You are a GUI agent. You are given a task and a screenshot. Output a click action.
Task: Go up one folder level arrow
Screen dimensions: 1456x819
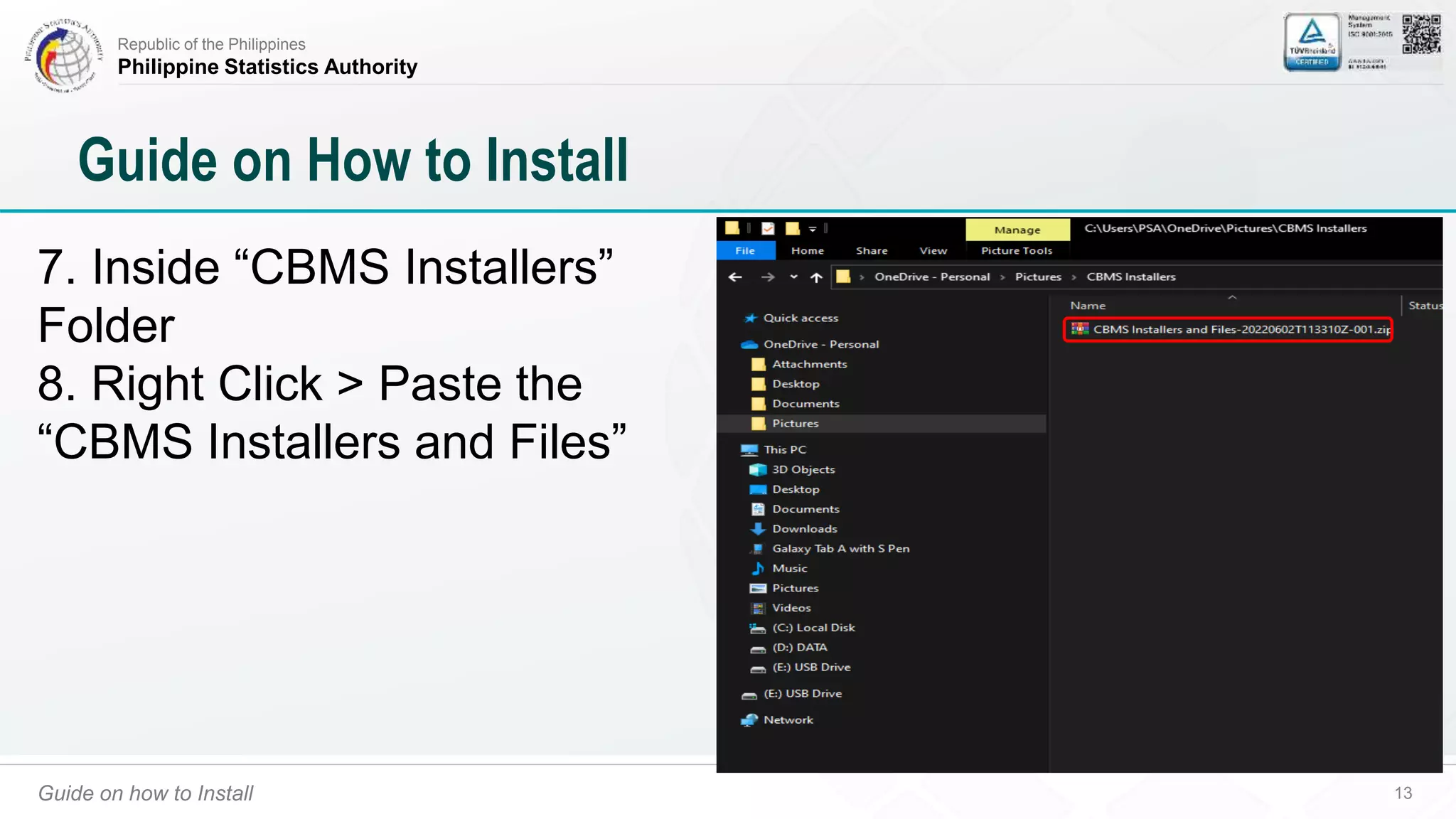[816, 277]
